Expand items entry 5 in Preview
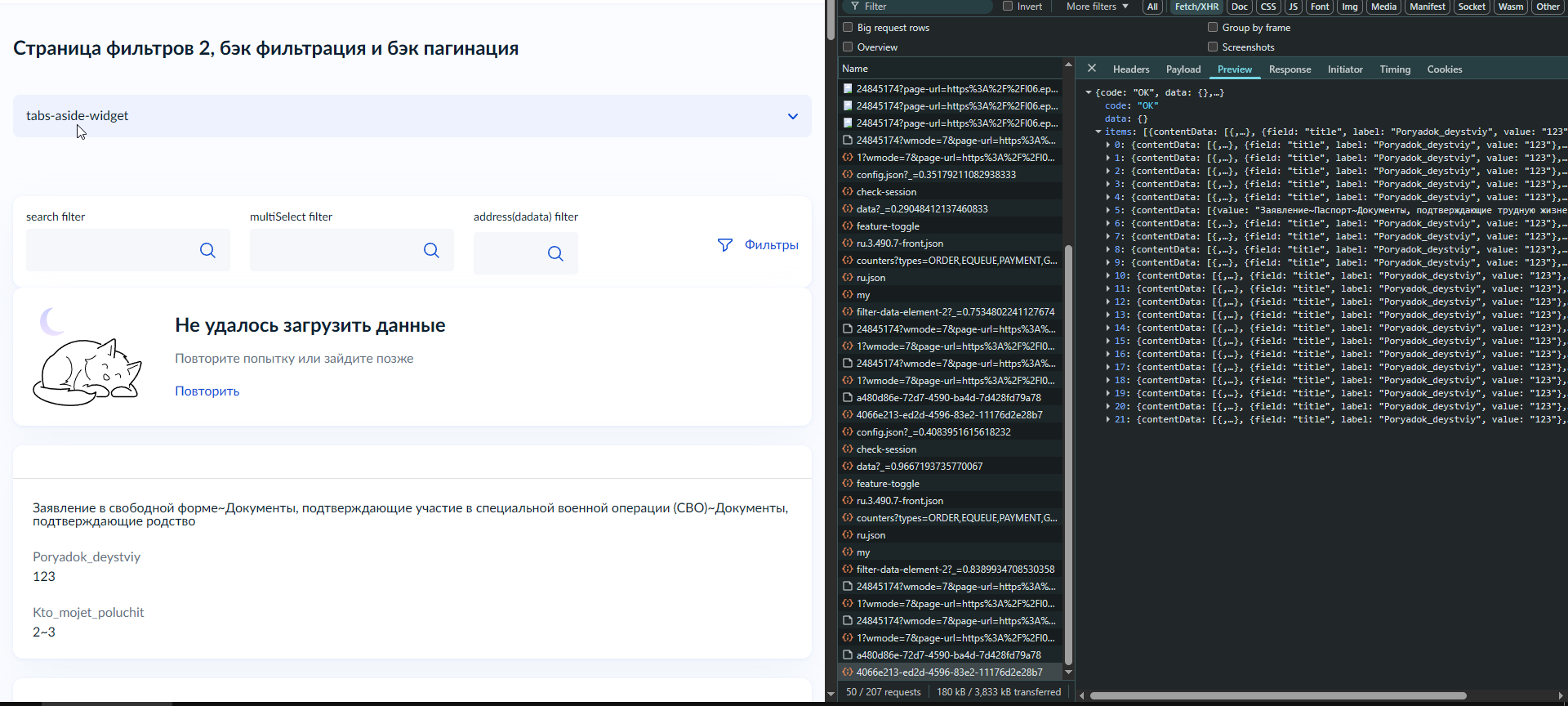The width and height of the screenshot is (1568, 706). [1108, 211]
